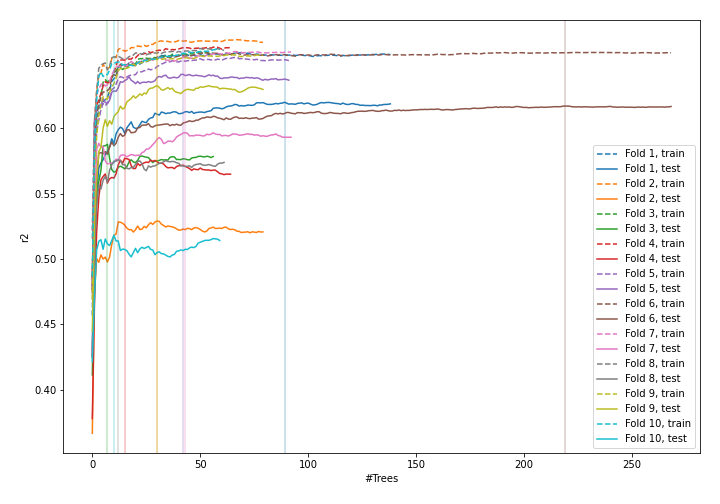The image size is (720, 504).
Task: Click the brown vertical marker line near 220 trees
Action: [565, 237]
